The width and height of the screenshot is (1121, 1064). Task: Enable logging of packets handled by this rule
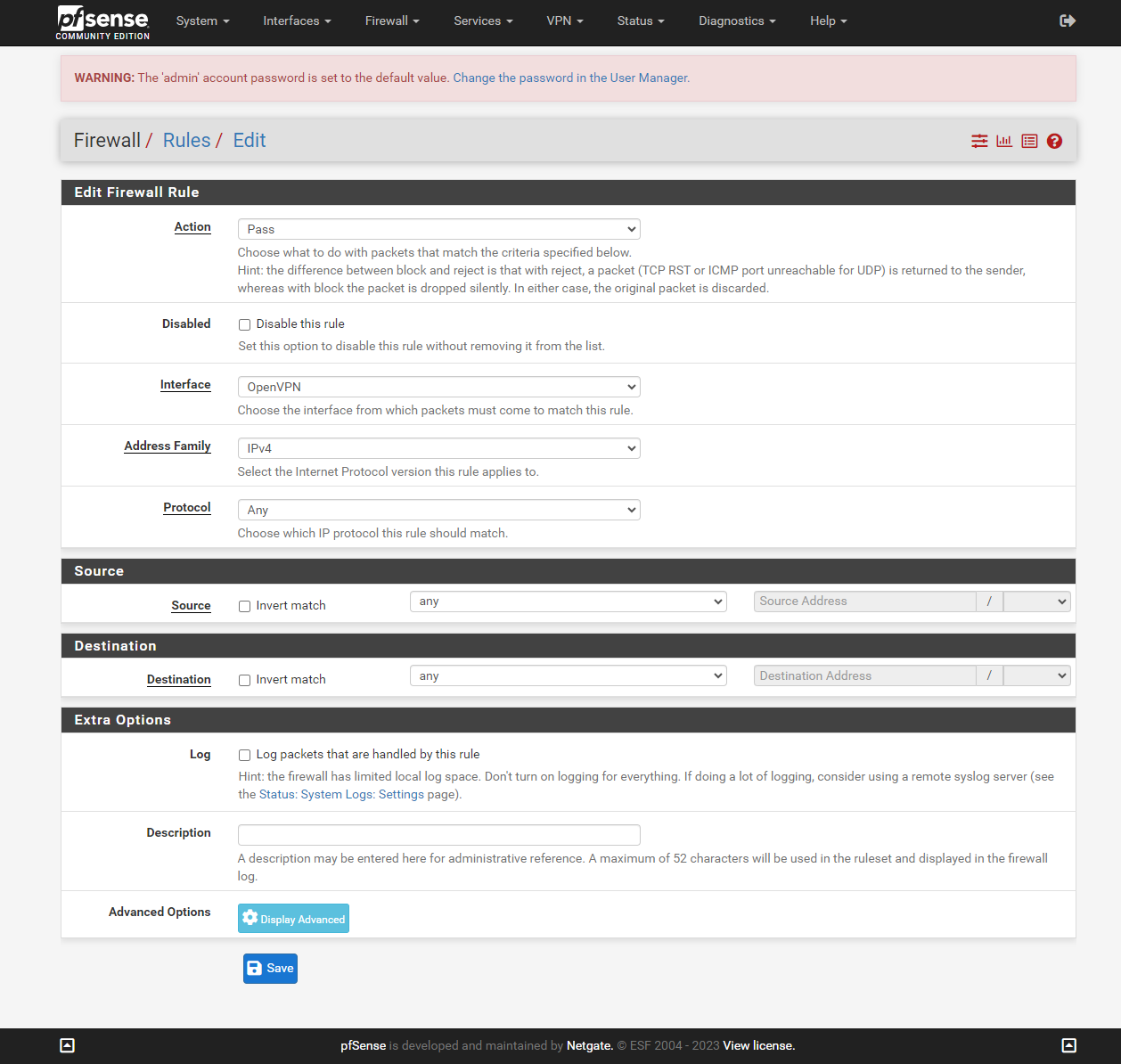[244, 755]
